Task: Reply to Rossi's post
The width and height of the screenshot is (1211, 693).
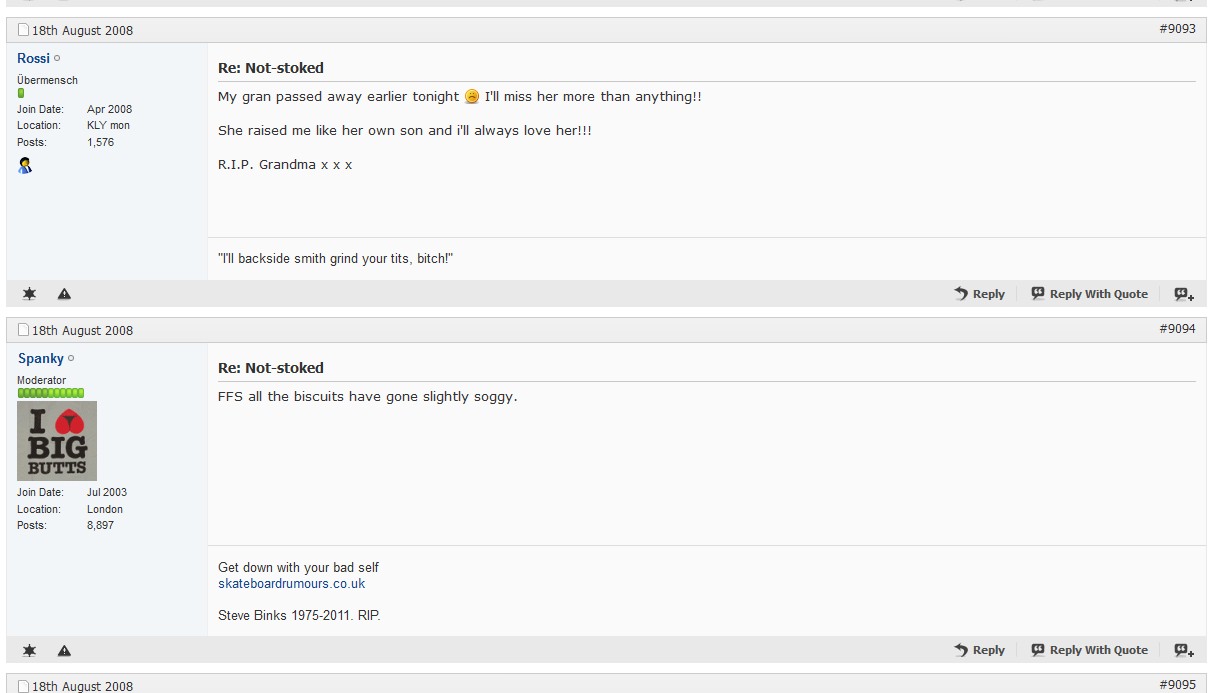Action: (x=979, y=294)
